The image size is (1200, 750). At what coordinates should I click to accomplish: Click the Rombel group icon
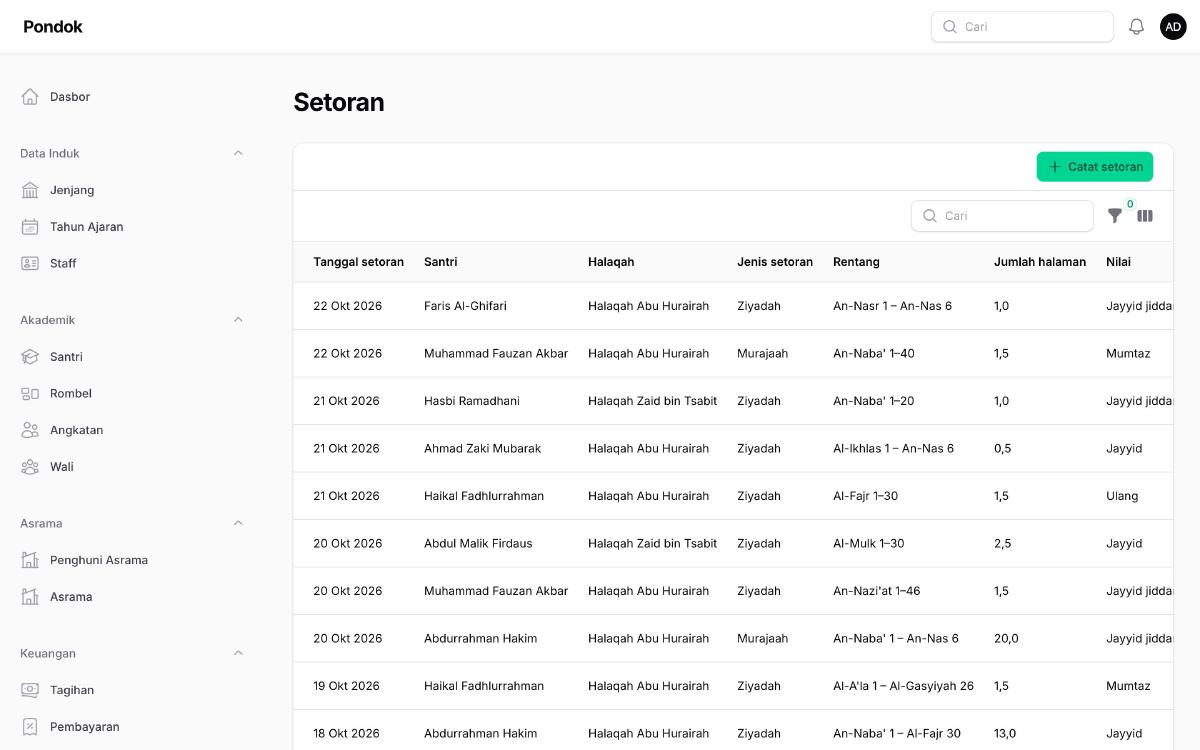[x=30, y=393]
